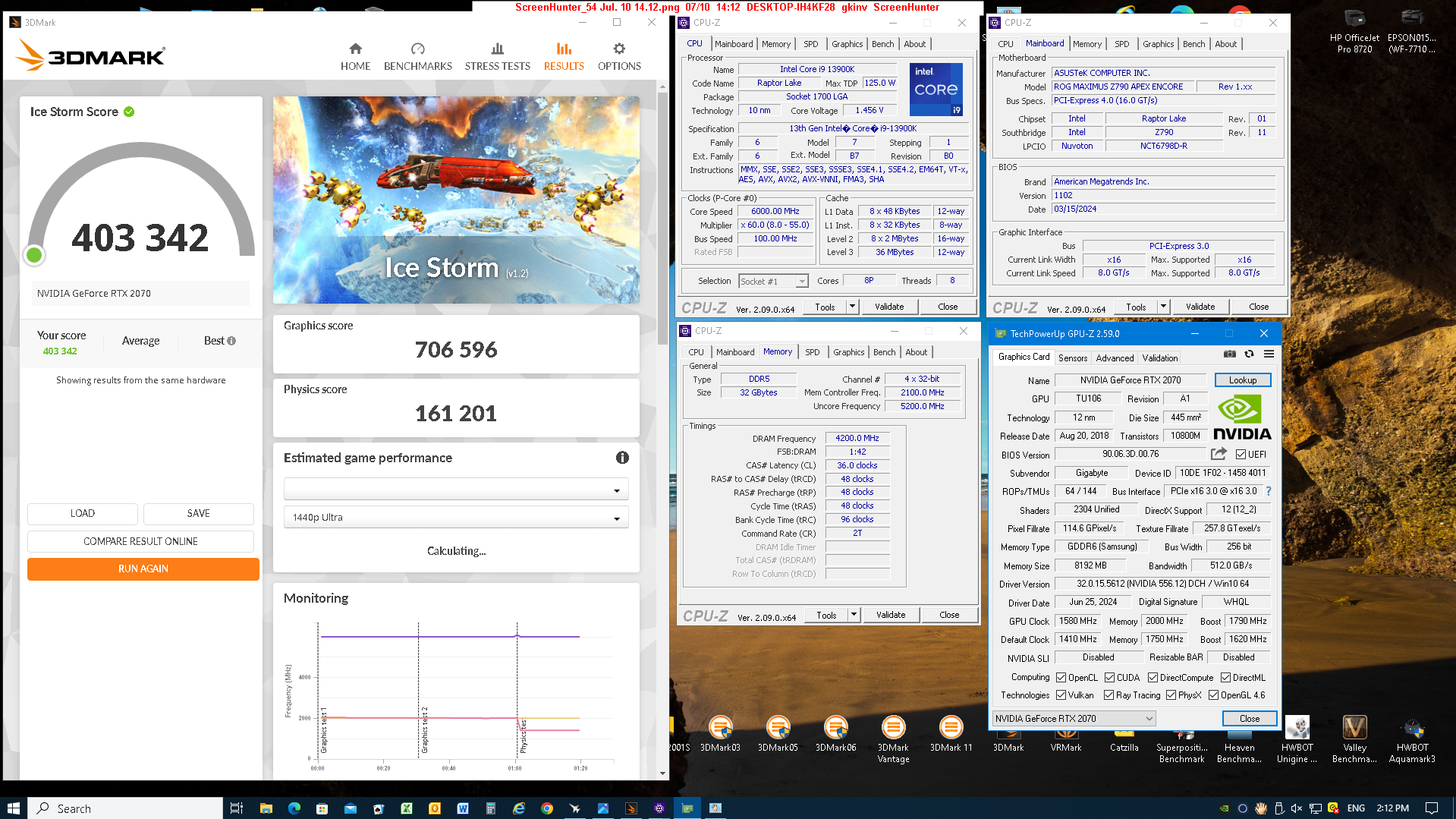1456x819 pixels.
Task: Expand Tools arrow in the CPU-Z Motherboard window
Action: coord(1163,307)
